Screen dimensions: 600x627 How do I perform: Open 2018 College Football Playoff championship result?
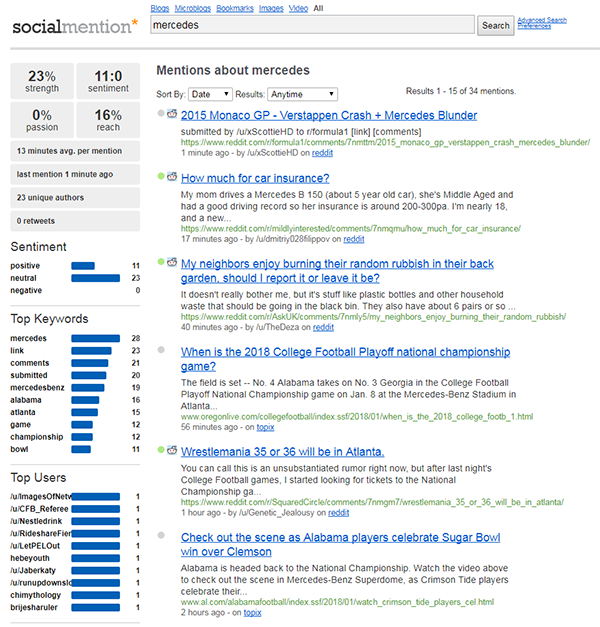345,359
